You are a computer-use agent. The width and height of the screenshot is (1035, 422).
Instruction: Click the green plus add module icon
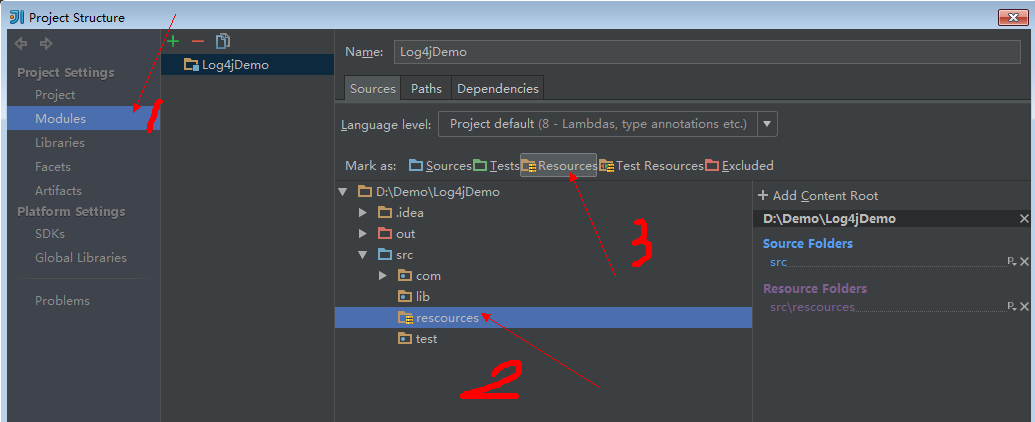coord(173,42)
